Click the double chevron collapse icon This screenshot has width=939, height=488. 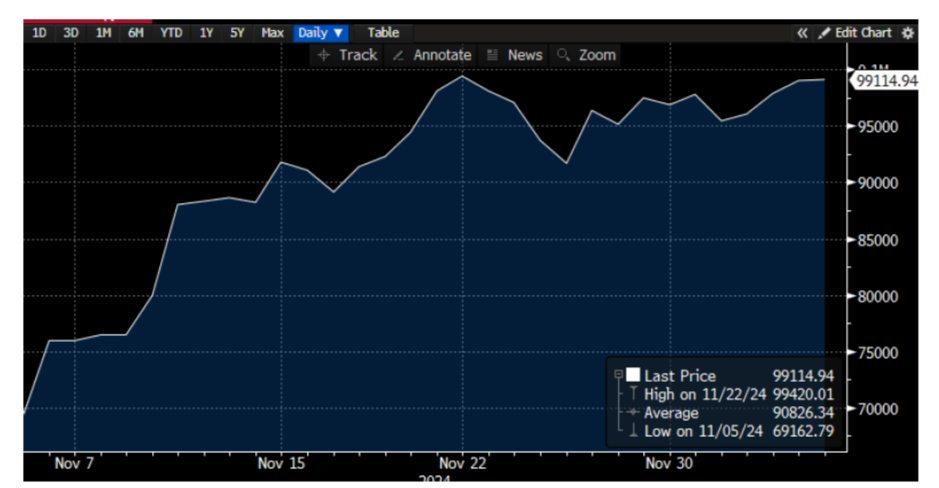click(x=802, y=33)
